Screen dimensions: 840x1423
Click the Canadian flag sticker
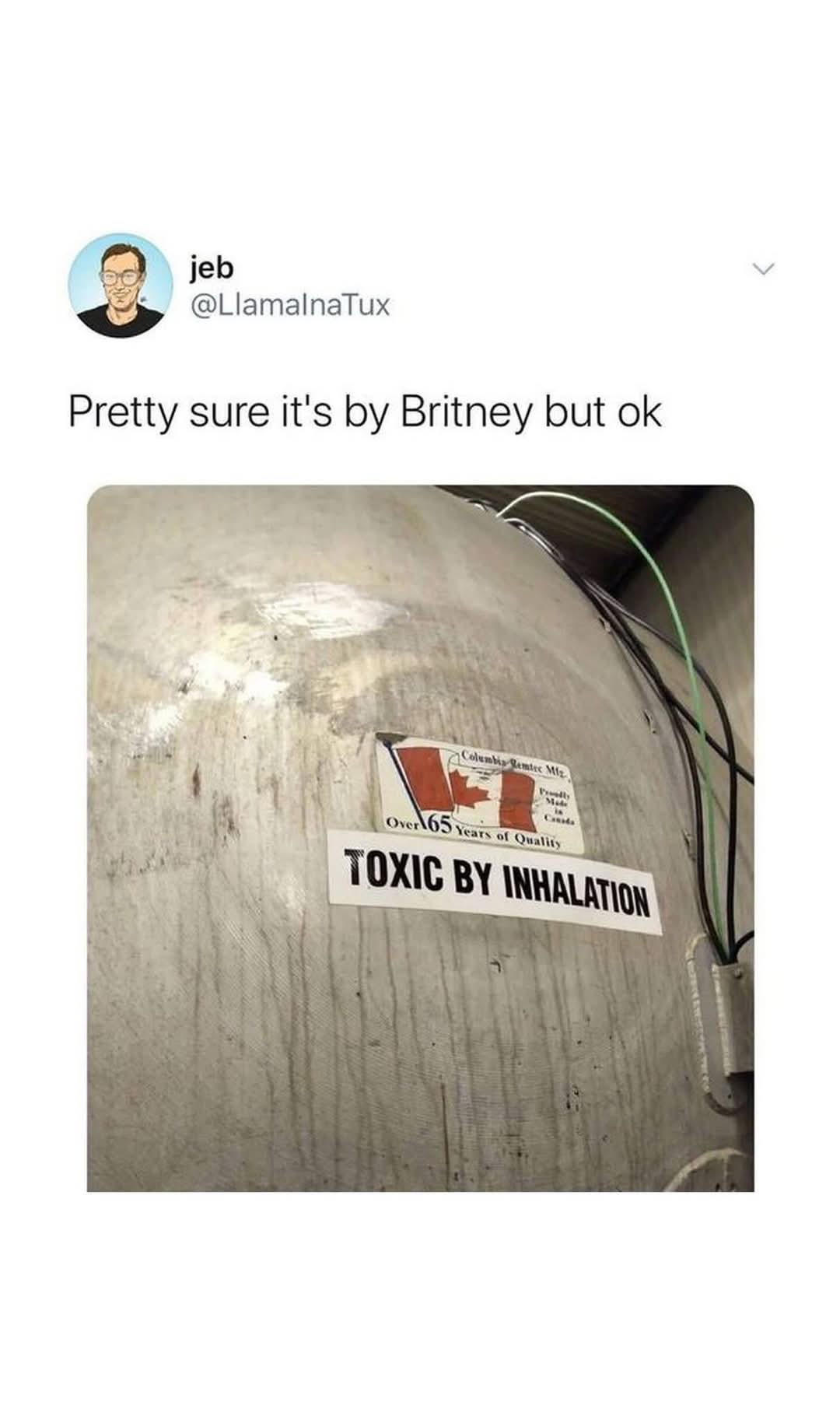coord(478,794)
